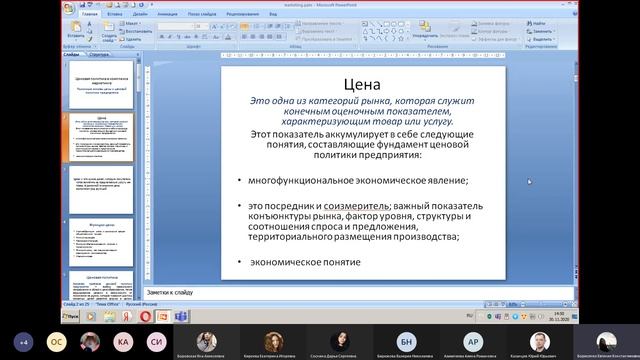
Task: Open the font name combo box
Action: (x=175, y=27)
